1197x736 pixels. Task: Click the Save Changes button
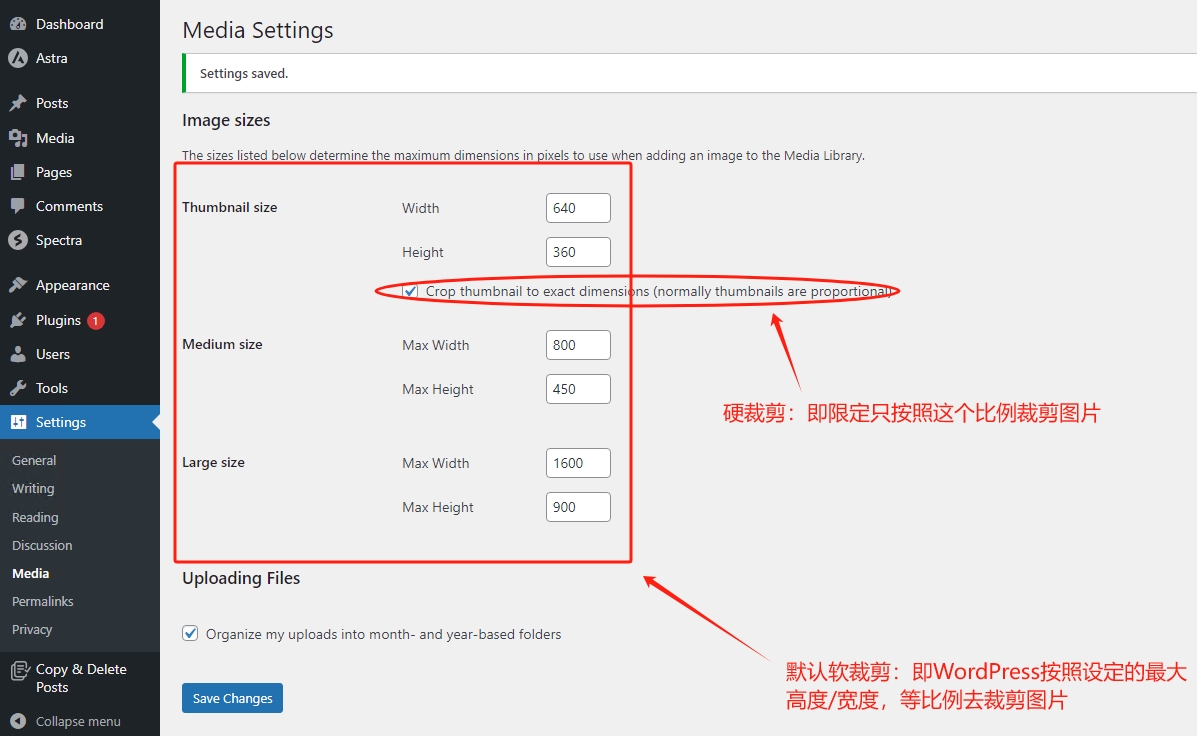(232, 698)
